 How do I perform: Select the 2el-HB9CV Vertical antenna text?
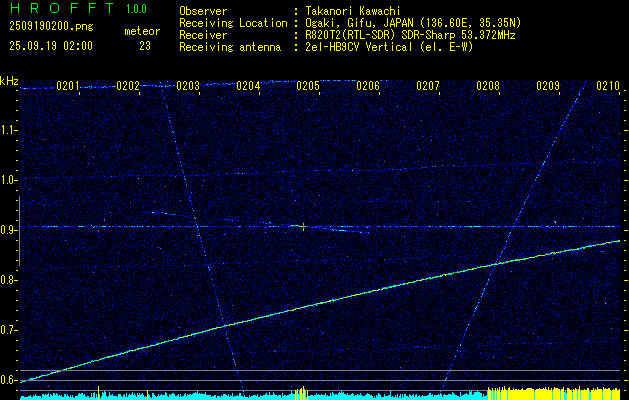click(389, 47)
